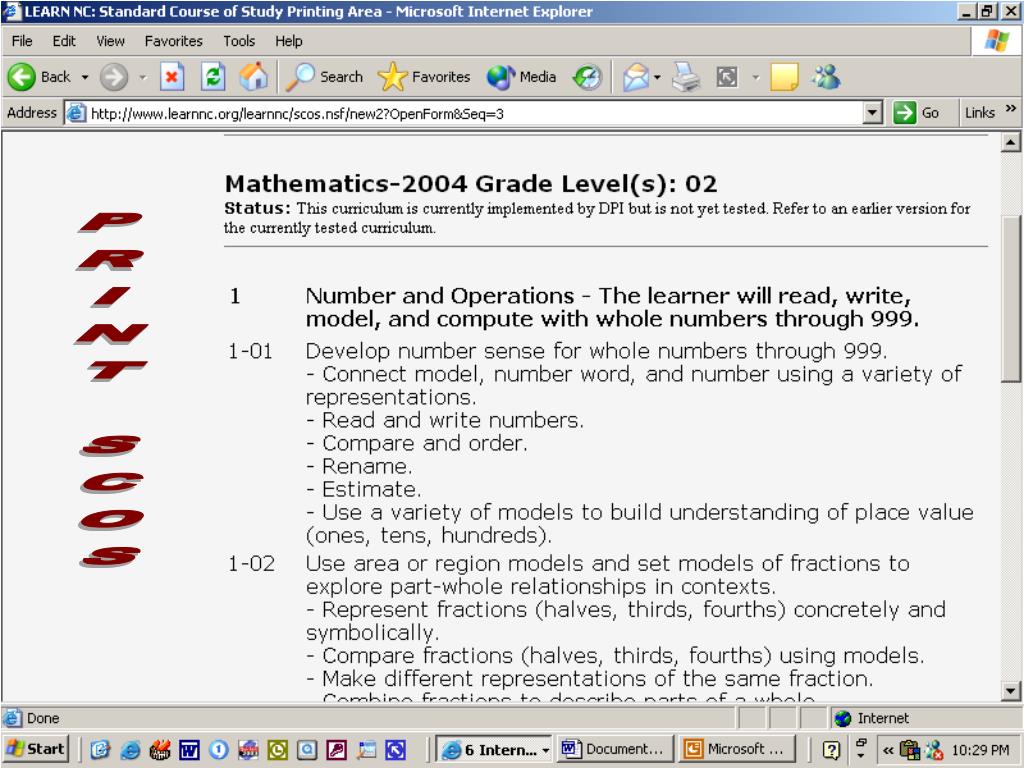Screen dimensions: 1024x768
Task: Go to the Home page icon
Action: (253, 77)
